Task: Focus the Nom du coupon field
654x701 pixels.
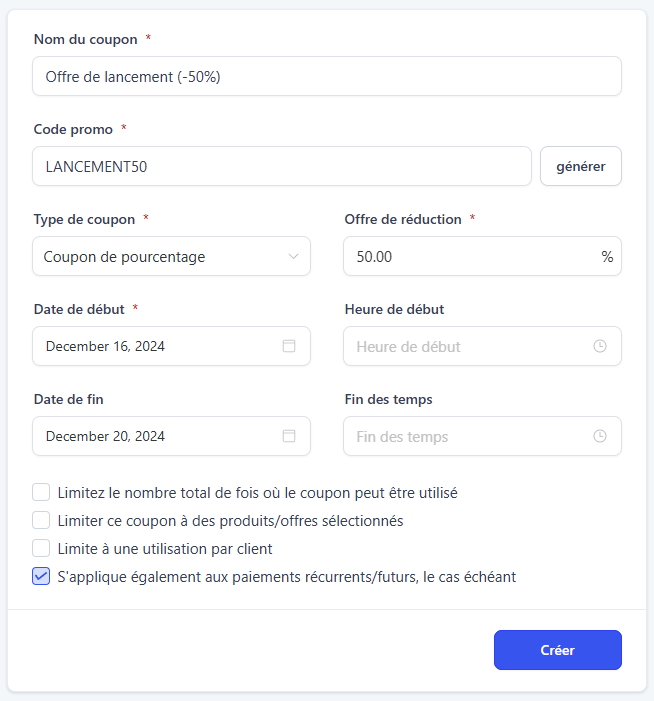Action: [x=327, y=76]
